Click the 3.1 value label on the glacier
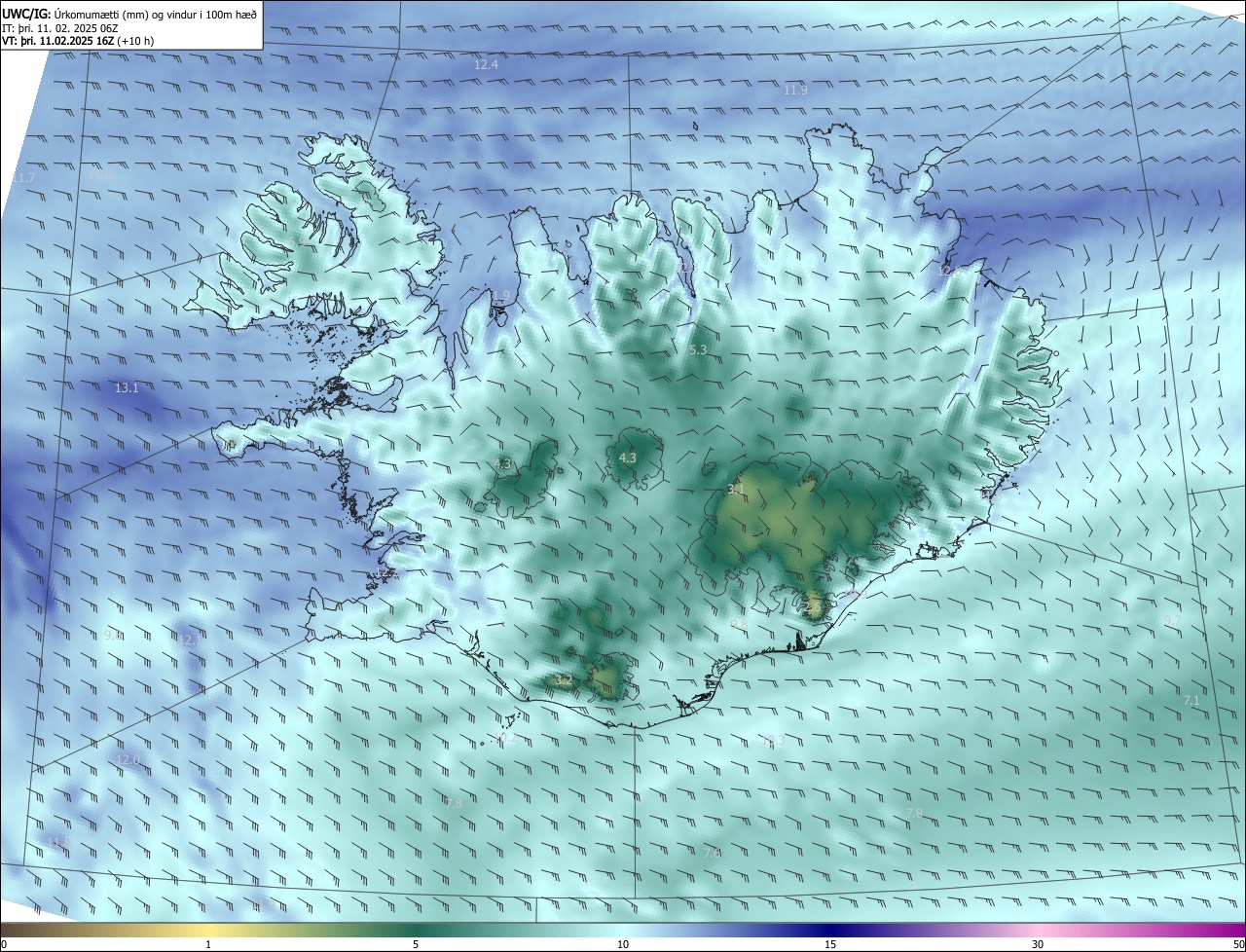 point(736,489)
